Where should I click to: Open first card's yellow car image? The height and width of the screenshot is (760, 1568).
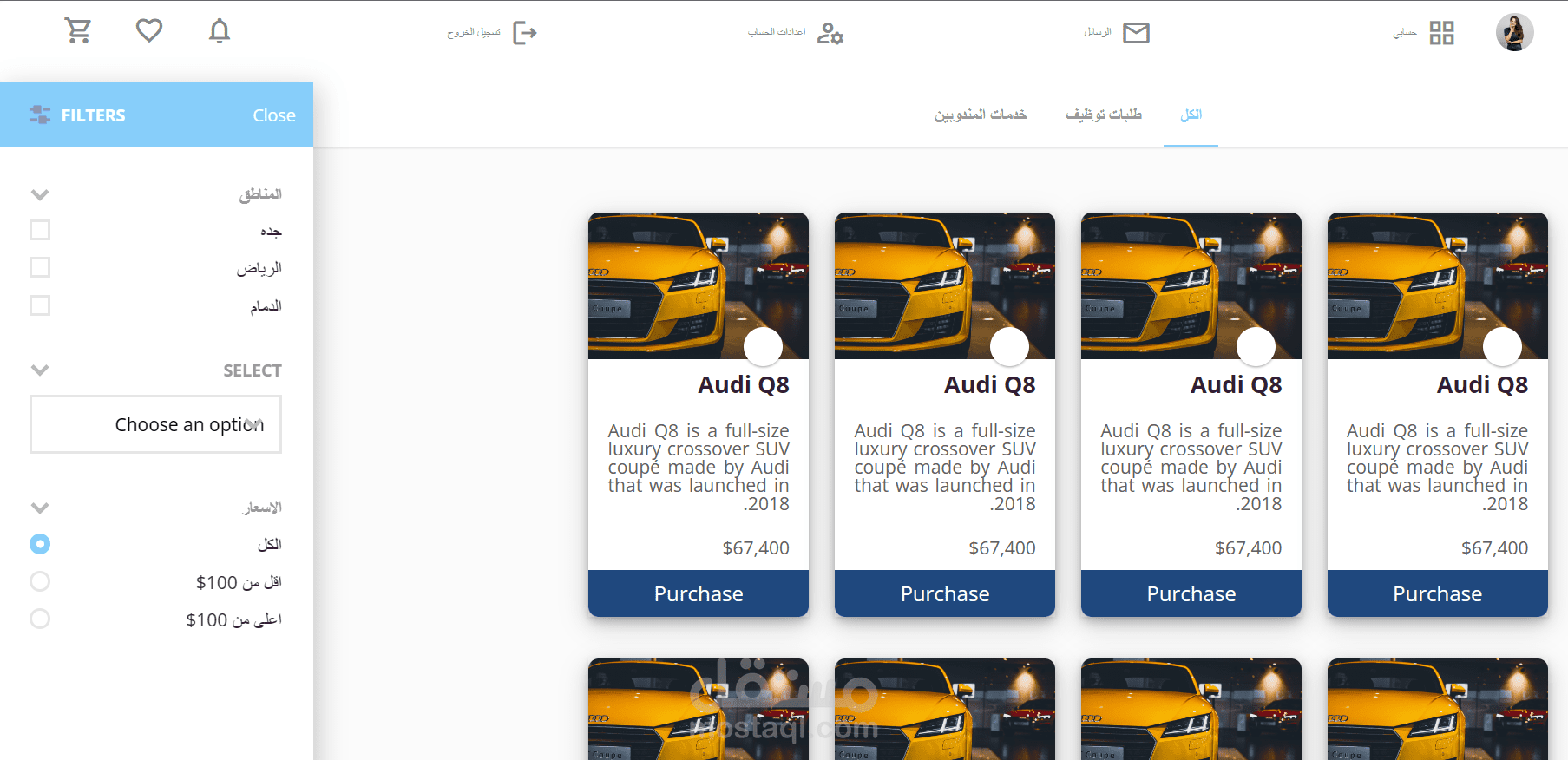coord(699,285)
